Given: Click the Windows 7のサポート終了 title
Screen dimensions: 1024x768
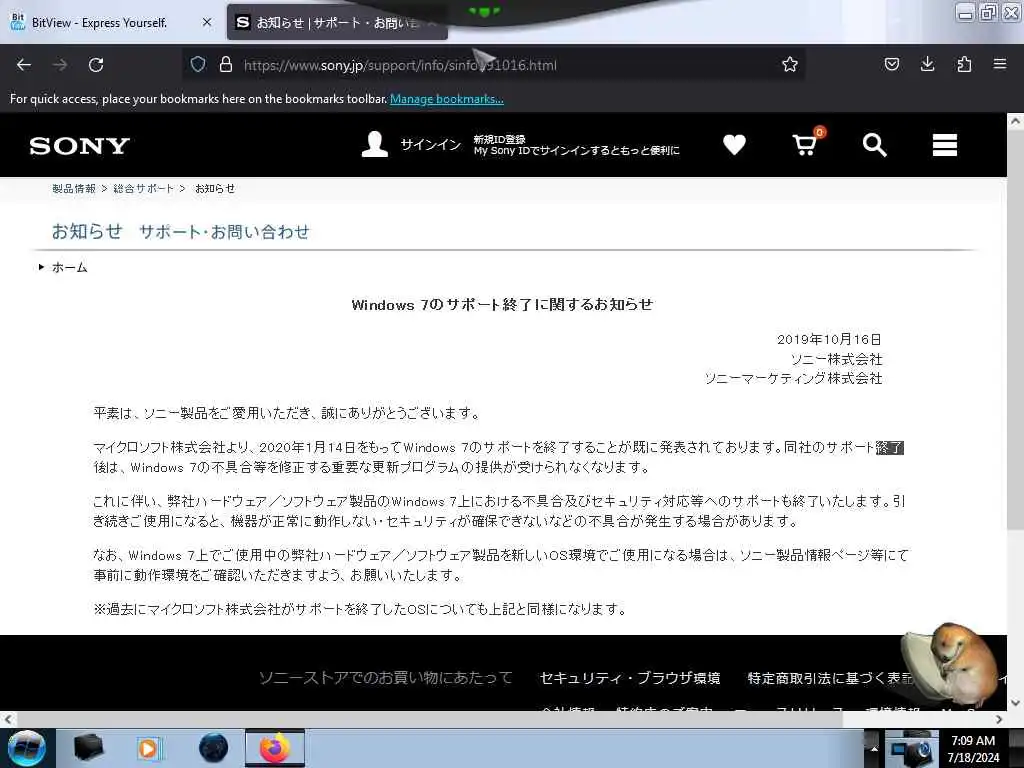Looking at the screenshot, I should [502, 304].
